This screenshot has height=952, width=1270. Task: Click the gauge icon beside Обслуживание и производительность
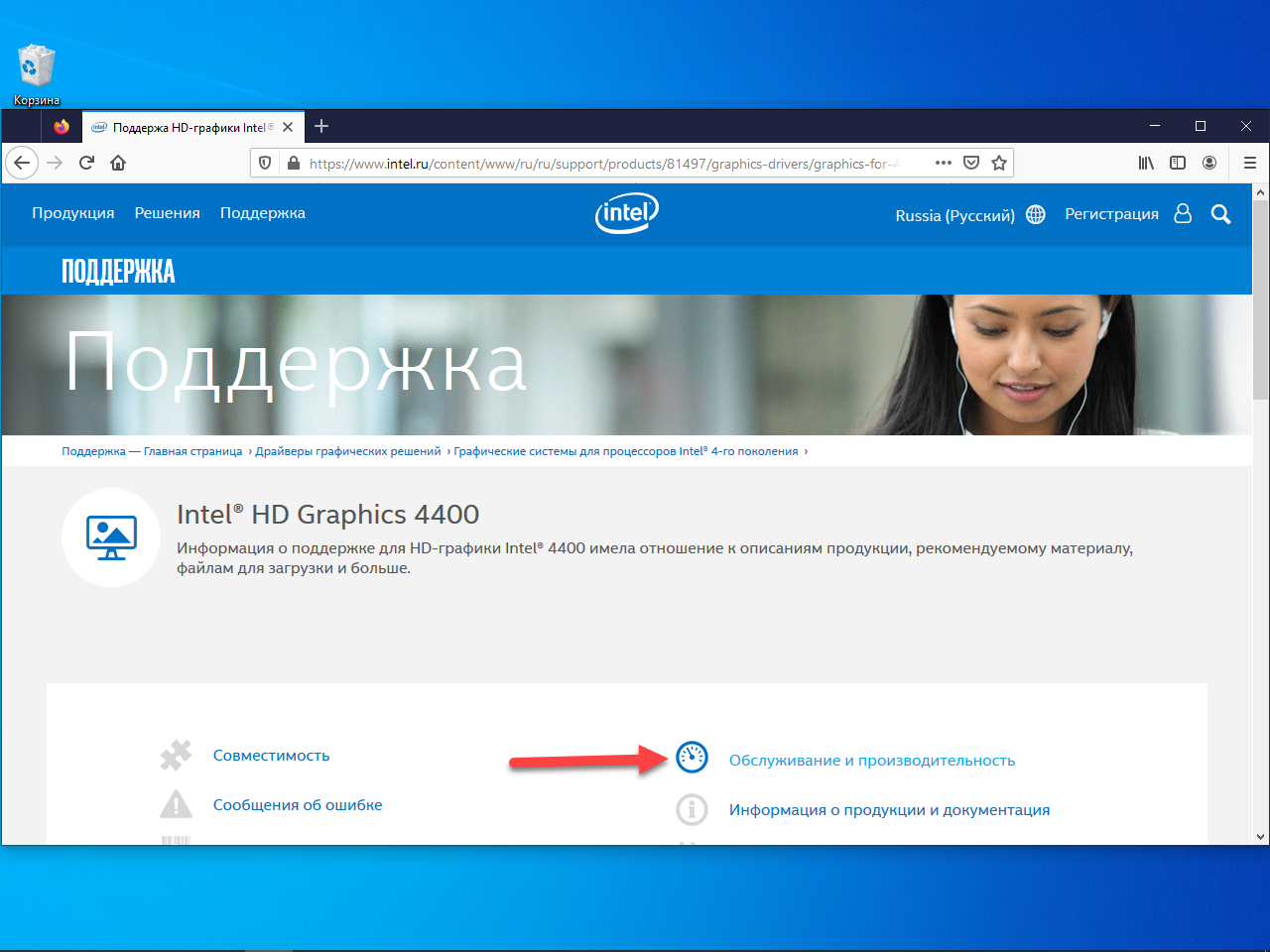(x=692, y=758)
